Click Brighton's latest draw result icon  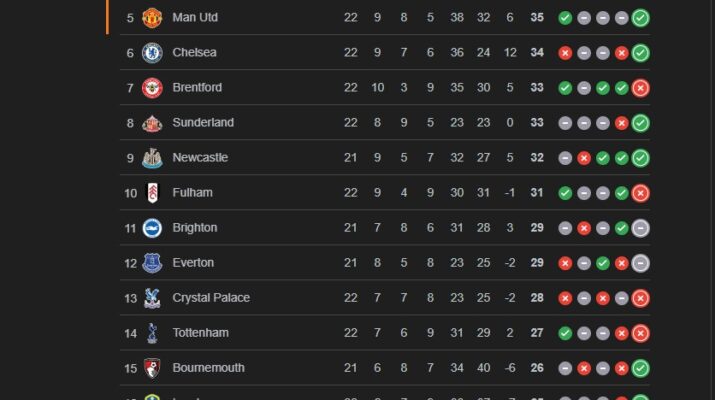[x=640, y=228]
